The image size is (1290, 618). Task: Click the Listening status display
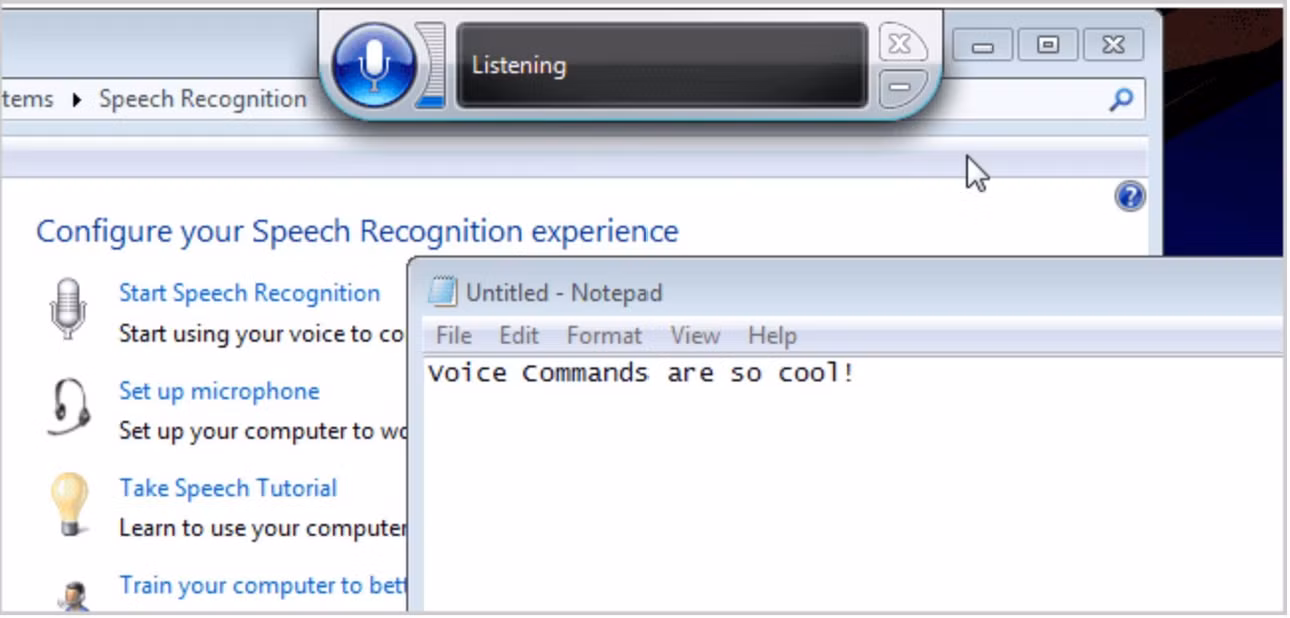[x=662, y=65]
